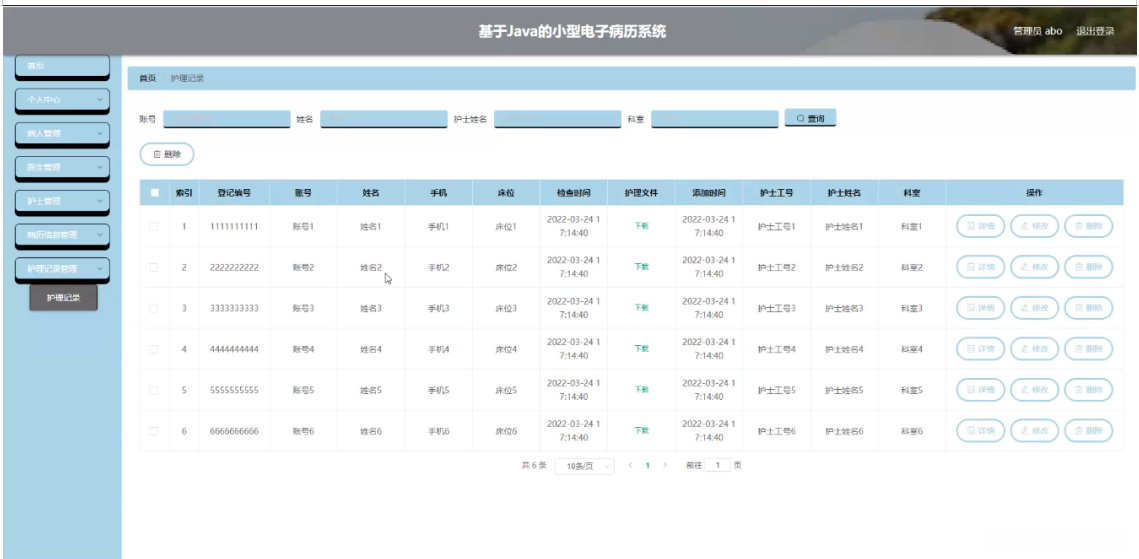Click the 科室6 table cell
This screenshot has height=559, width=1139.
tap(912, 431)
